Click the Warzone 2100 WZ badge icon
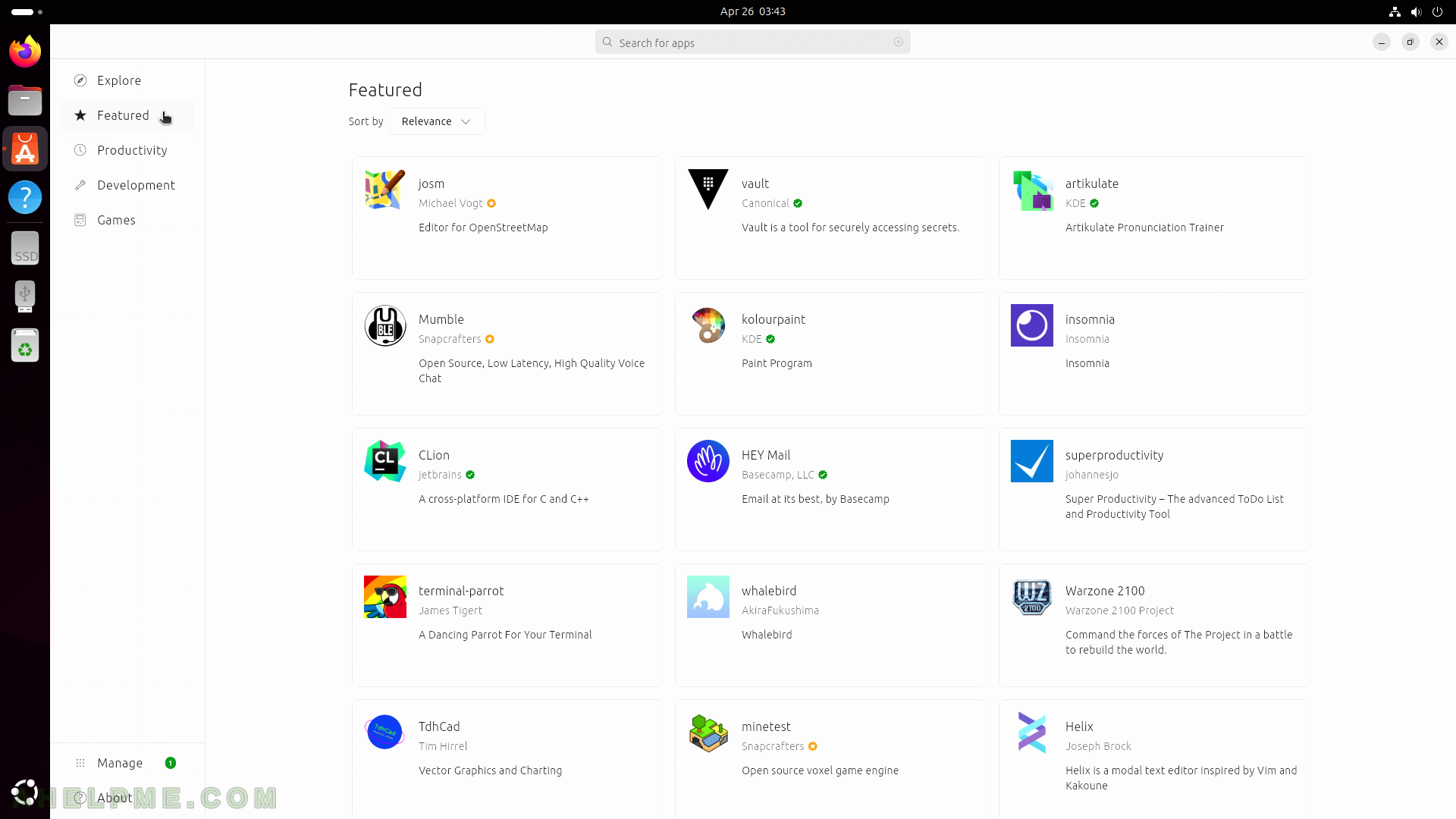This screenshot has width=1456, height=819. point(1032,597)
